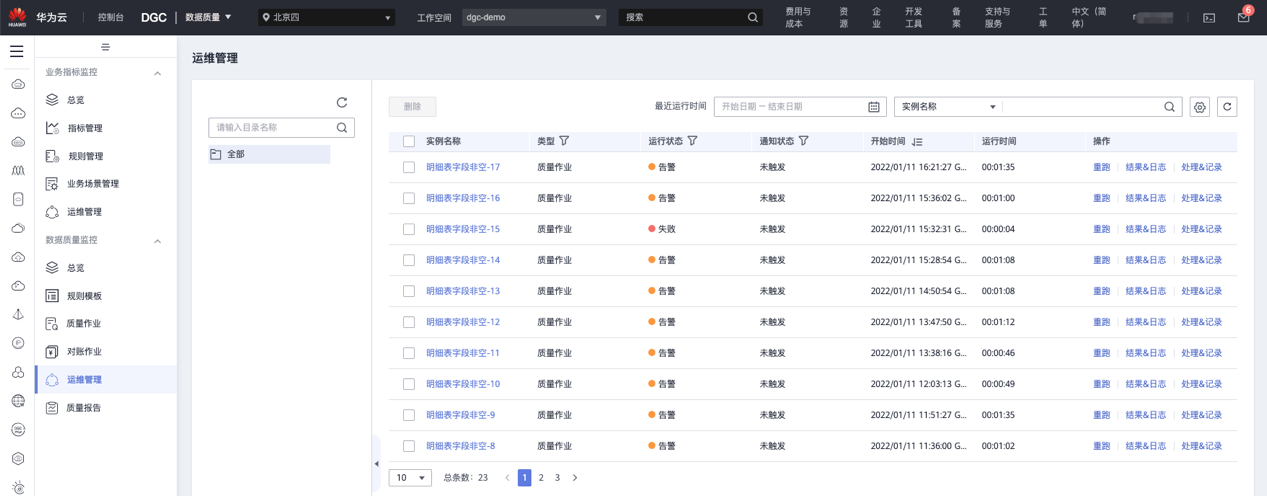The height and width of the screenshot is (496, 1267).
Task: Open the cloud shell terminal icon
Action: (1209, 17)
